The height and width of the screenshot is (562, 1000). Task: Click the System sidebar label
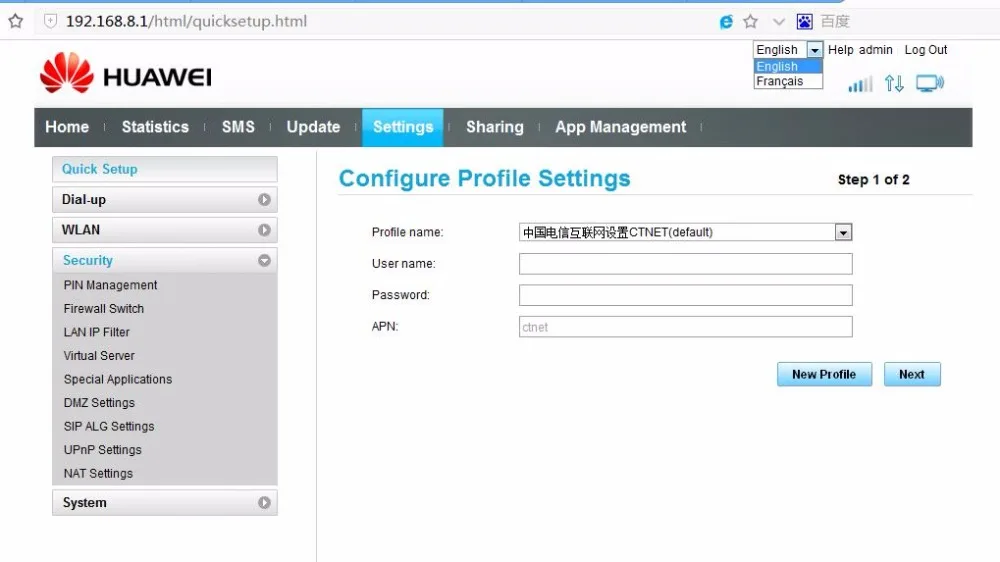(84, 503)
